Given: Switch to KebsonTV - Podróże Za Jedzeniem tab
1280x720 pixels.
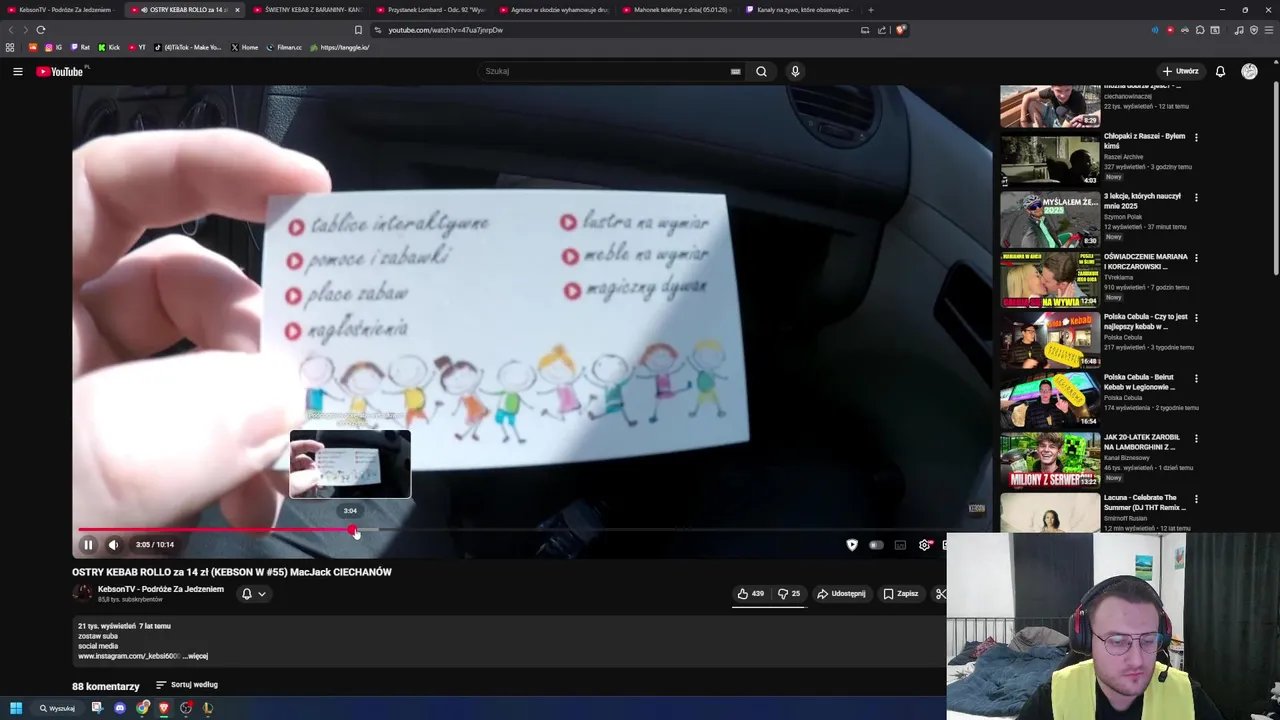Looking at the screenshot, I should click(x=60, y=10).
